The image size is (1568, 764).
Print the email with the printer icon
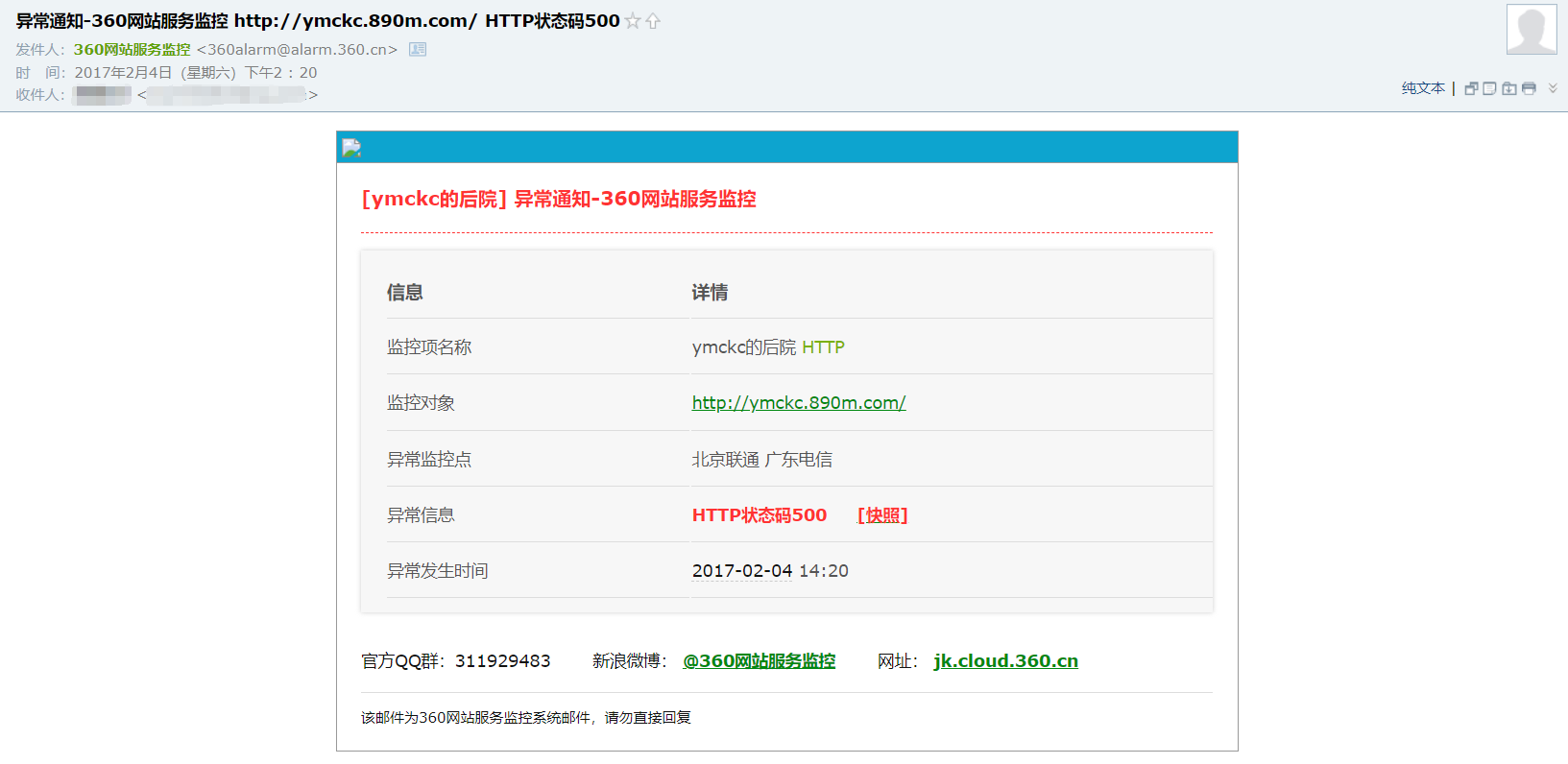(1529, 88)
